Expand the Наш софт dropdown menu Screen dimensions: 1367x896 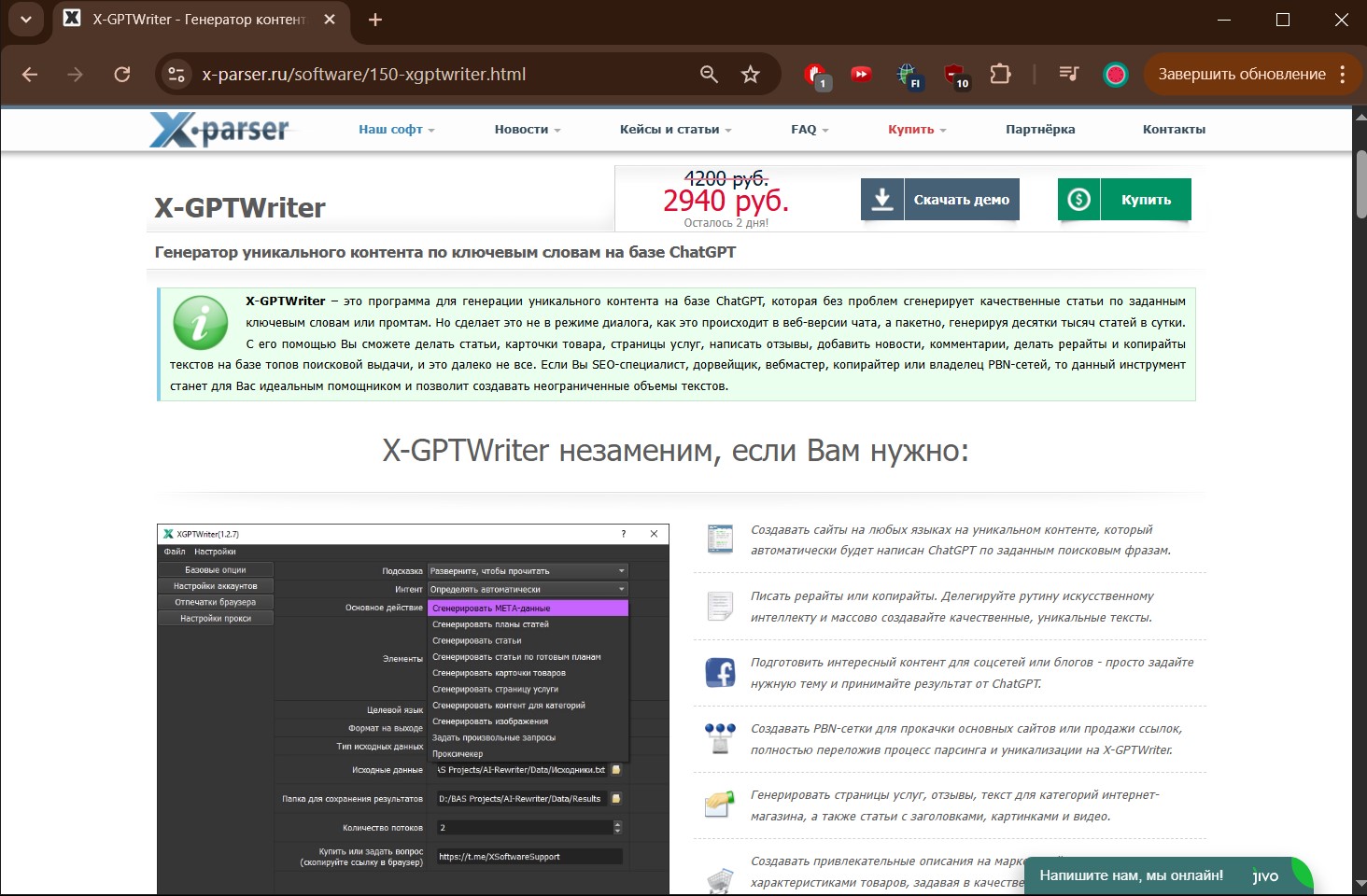tap(396, 130)
